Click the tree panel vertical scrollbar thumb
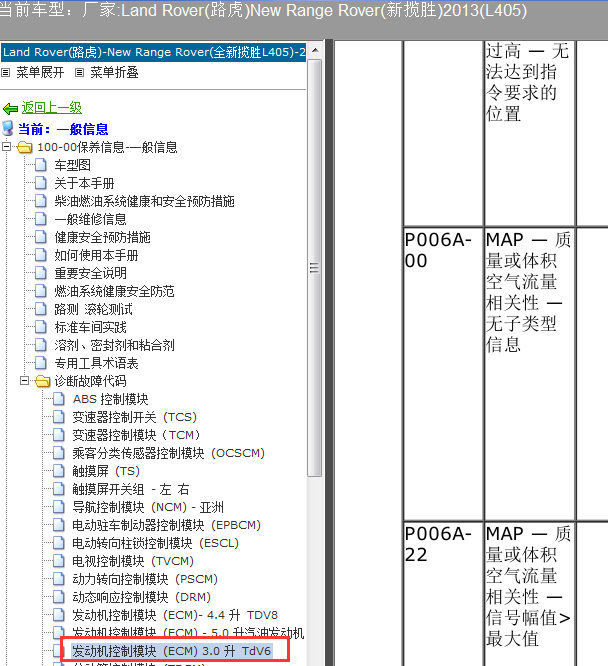Screen dimensions: 608x666 314,268
